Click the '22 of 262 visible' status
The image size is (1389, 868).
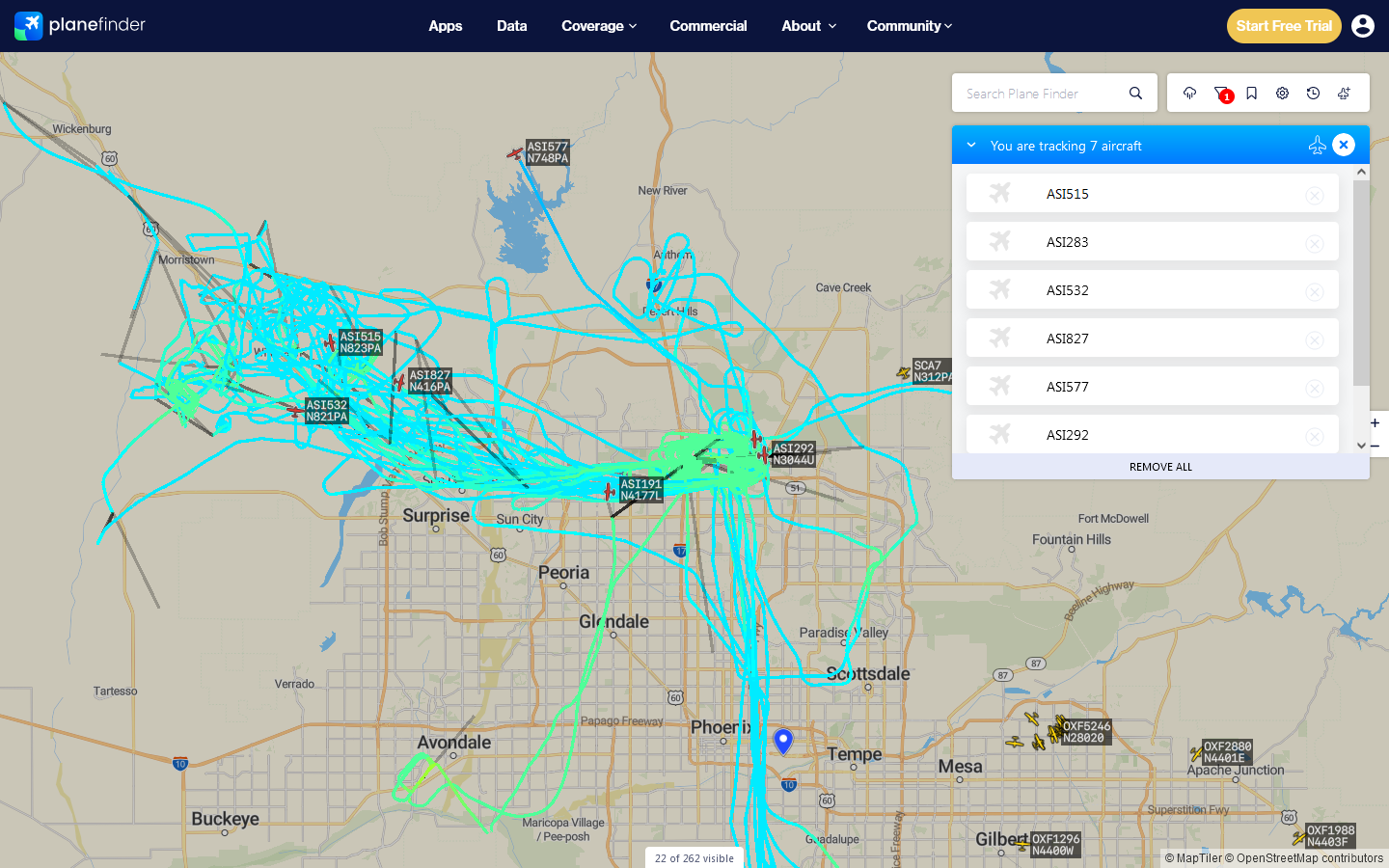694,858
